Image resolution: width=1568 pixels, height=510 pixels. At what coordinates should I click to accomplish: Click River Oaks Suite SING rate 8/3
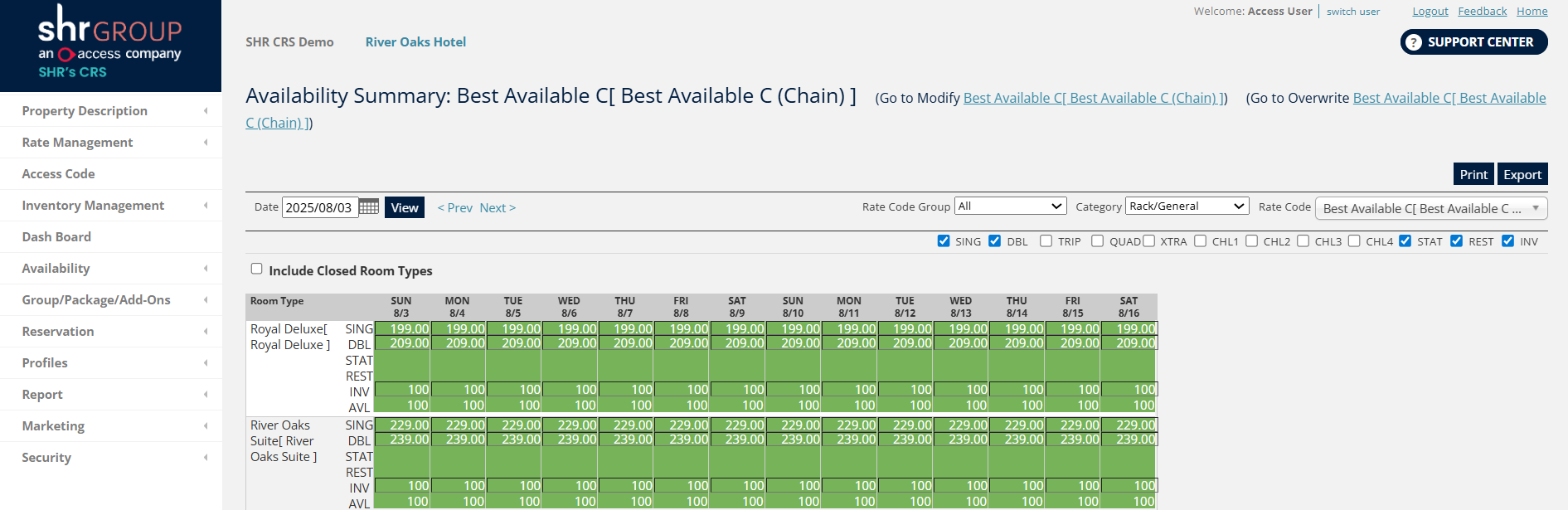pos(402,425)
